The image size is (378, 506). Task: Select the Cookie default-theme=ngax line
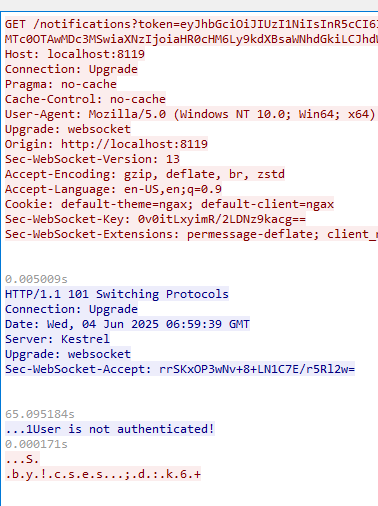[x=169, y=204]
